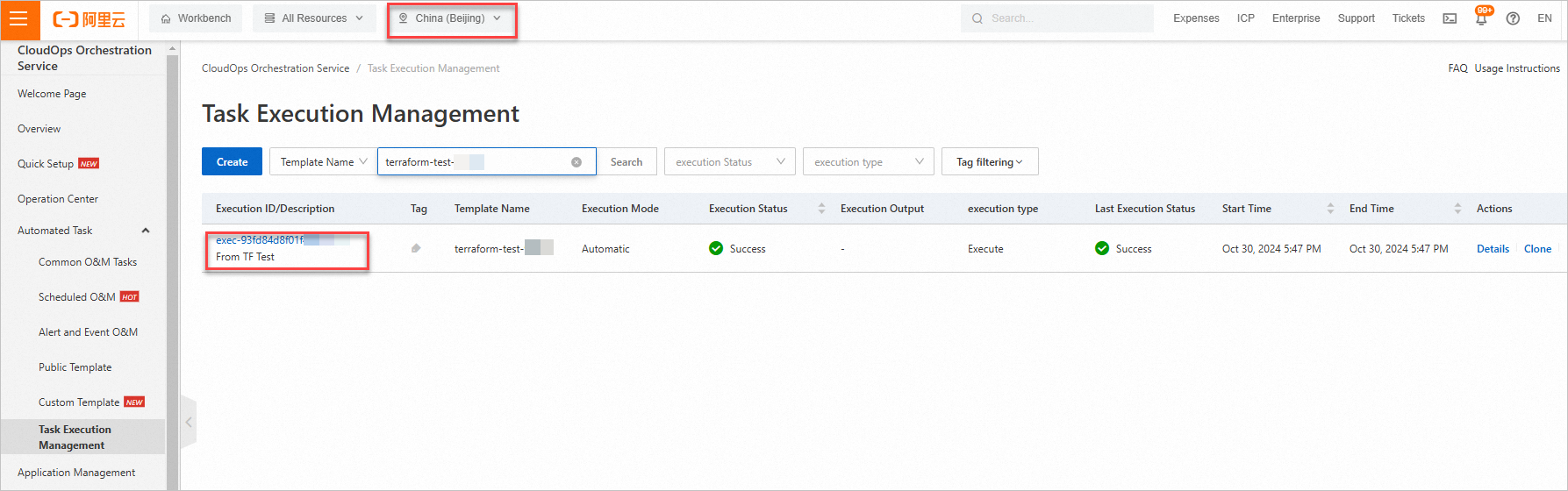This screenshot has height=491, width=1568.
Task: Open the hamburger navigation menu
Action: click(18, 18)
